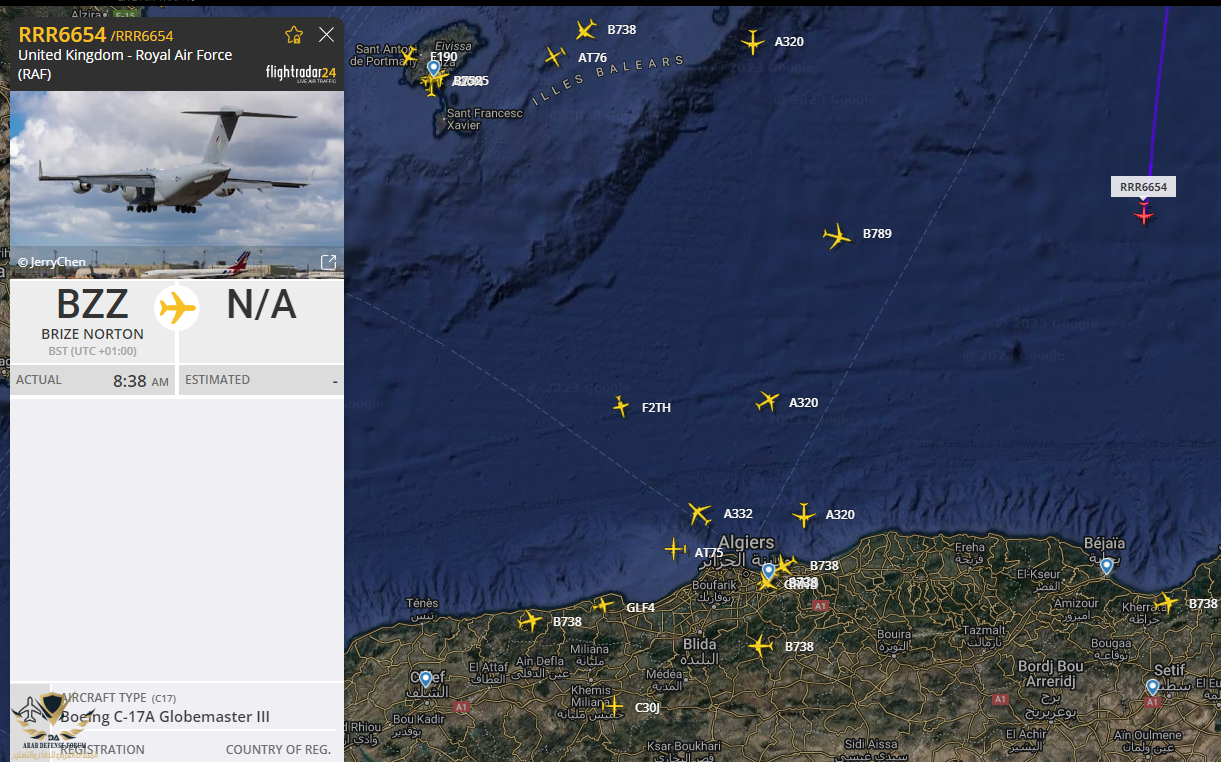This screenshot has width=1221, height=762.
Task: Select the B789 aircraft icon
Action: click(x=837, y=236)
